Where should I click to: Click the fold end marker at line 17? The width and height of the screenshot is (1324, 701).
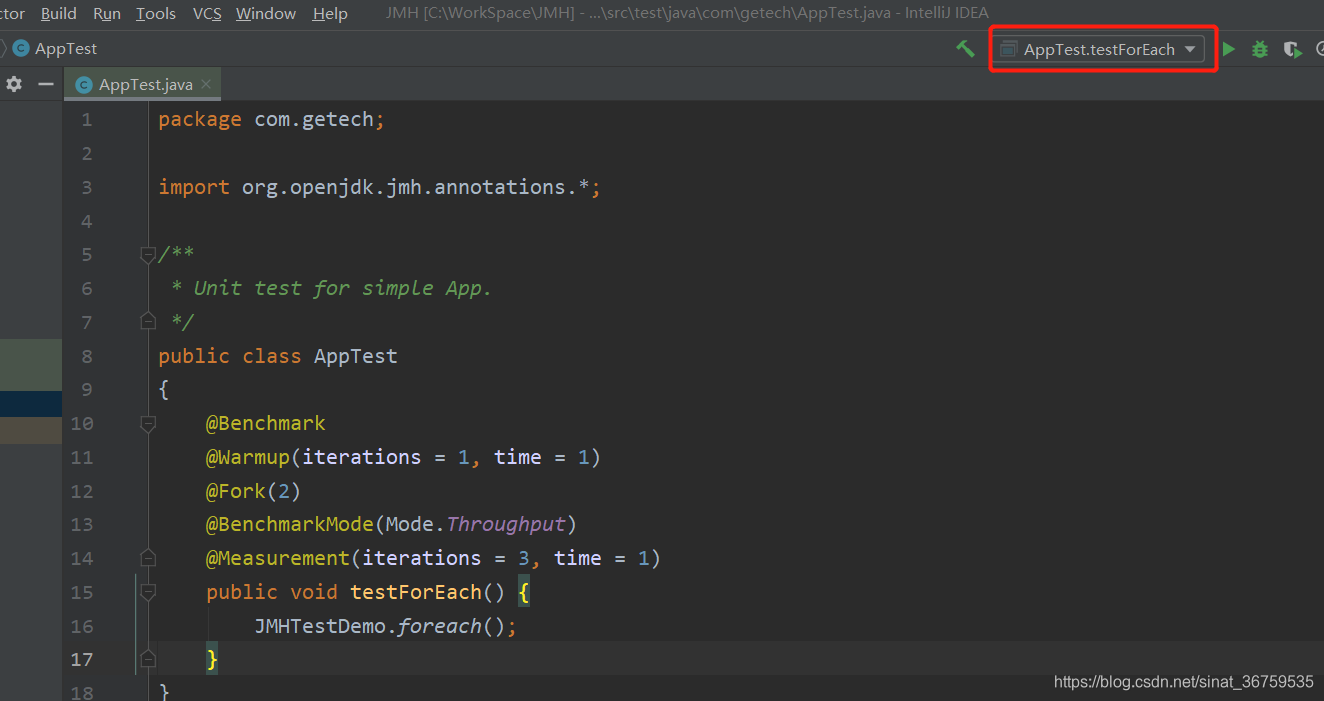click(x=148, y=659)
